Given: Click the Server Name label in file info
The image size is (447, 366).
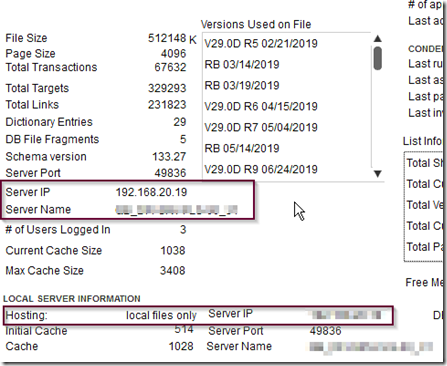Looking at the screenshot, I should 38,210.
